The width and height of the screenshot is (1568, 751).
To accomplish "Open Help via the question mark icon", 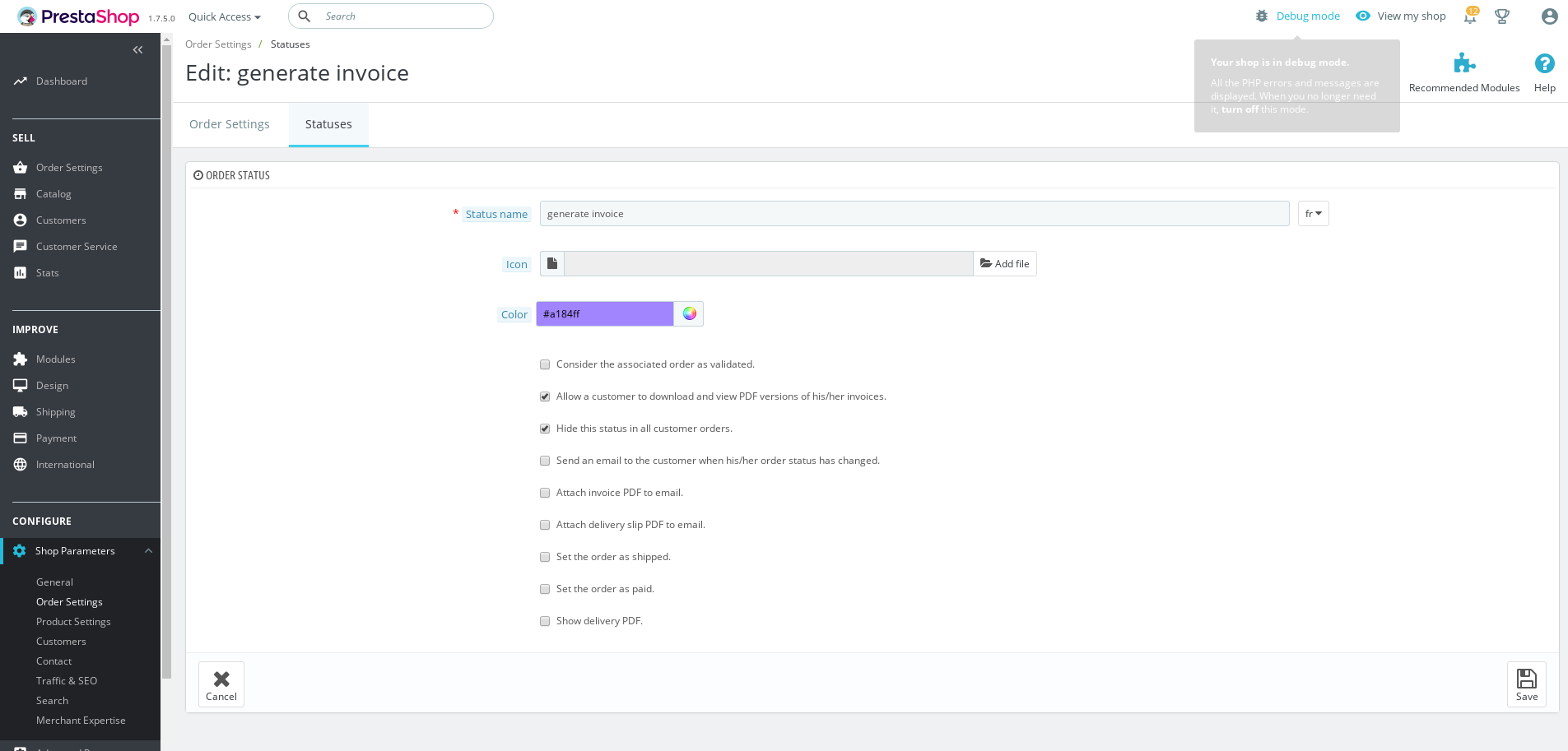I will 1543,63.
